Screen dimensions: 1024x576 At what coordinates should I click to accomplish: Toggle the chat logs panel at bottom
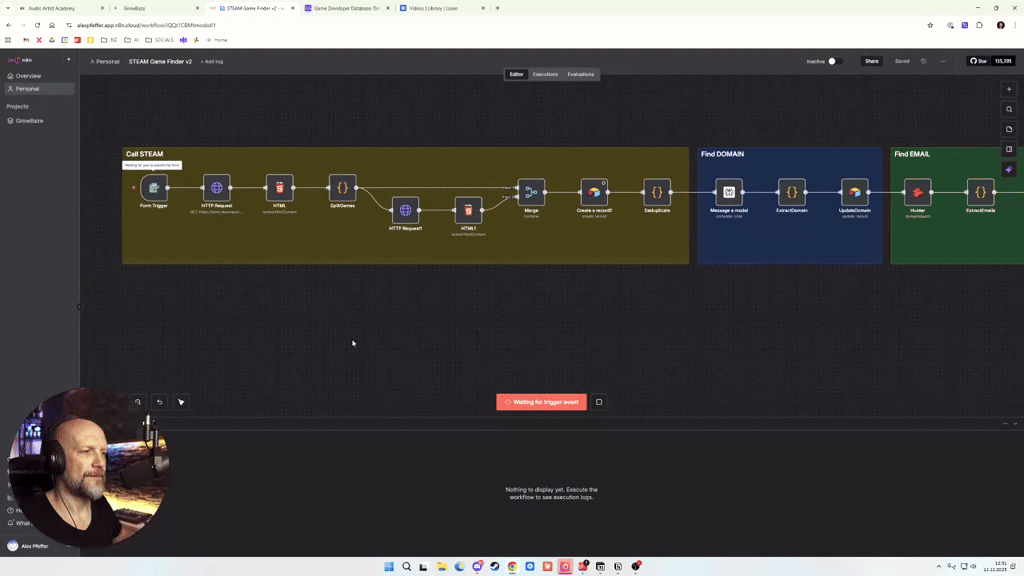coord(1013,422)
